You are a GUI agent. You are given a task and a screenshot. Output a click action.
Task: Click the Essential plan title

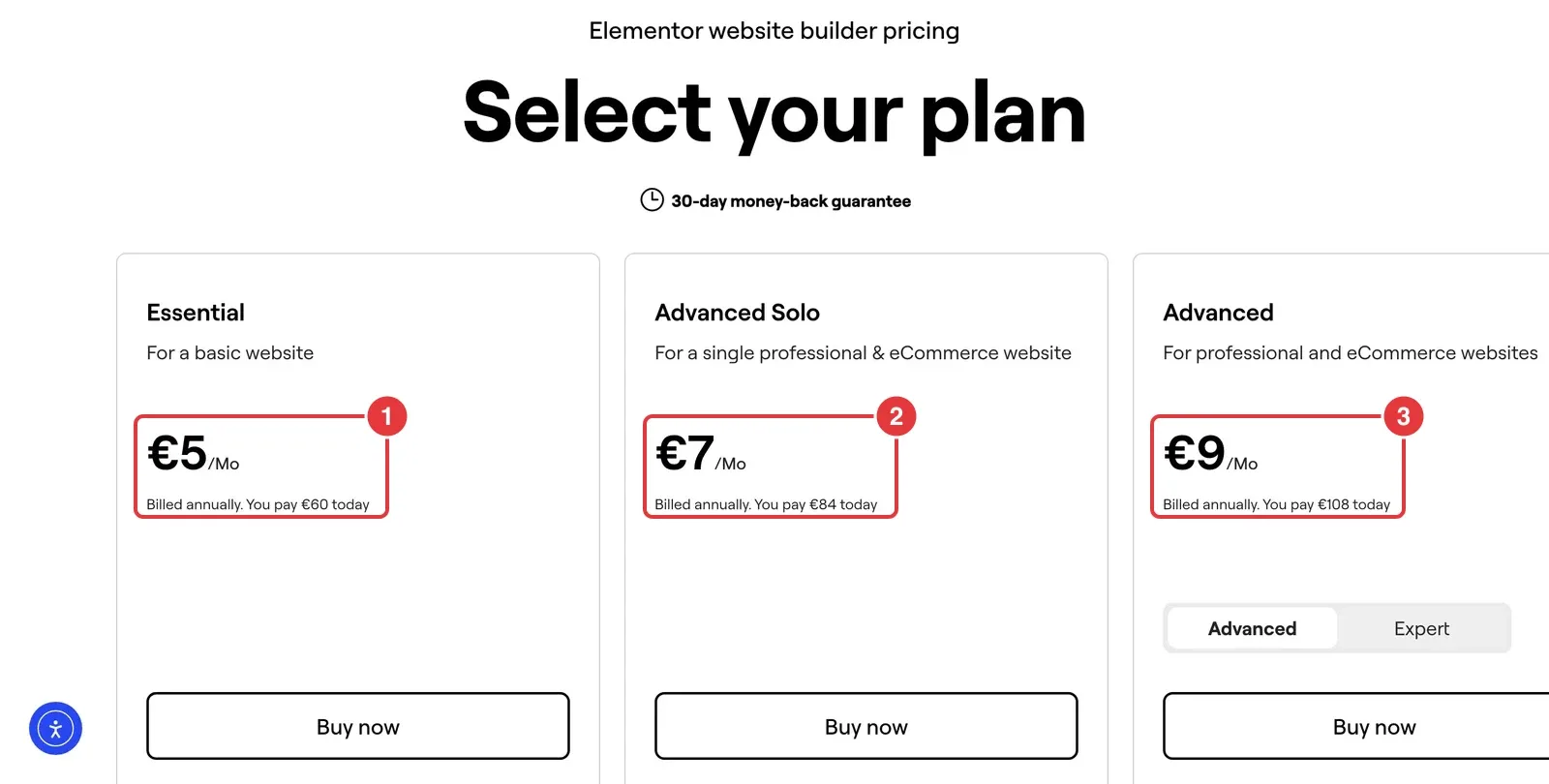click(x=196, y=313)
